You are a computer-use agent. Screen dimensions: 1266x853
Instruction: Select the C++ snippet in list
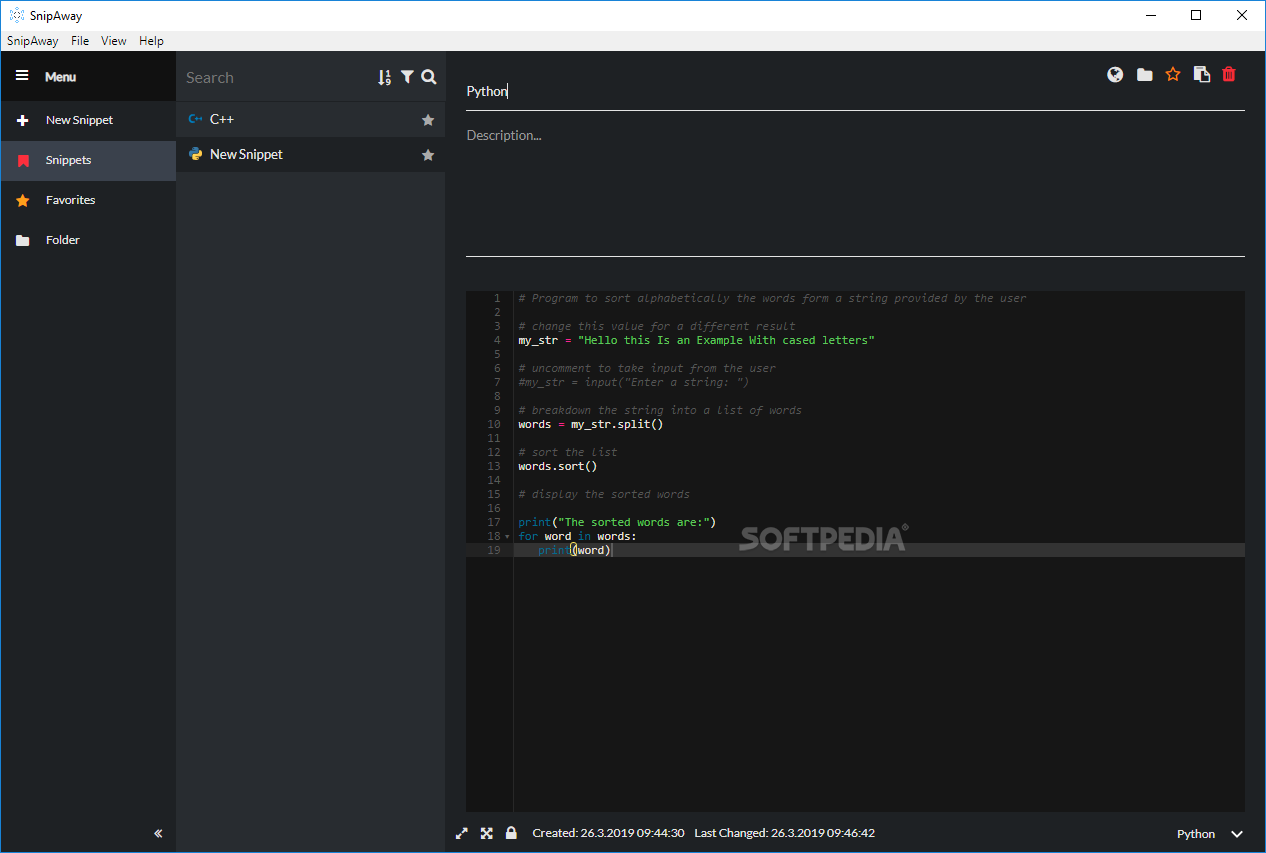click(311, 119)
